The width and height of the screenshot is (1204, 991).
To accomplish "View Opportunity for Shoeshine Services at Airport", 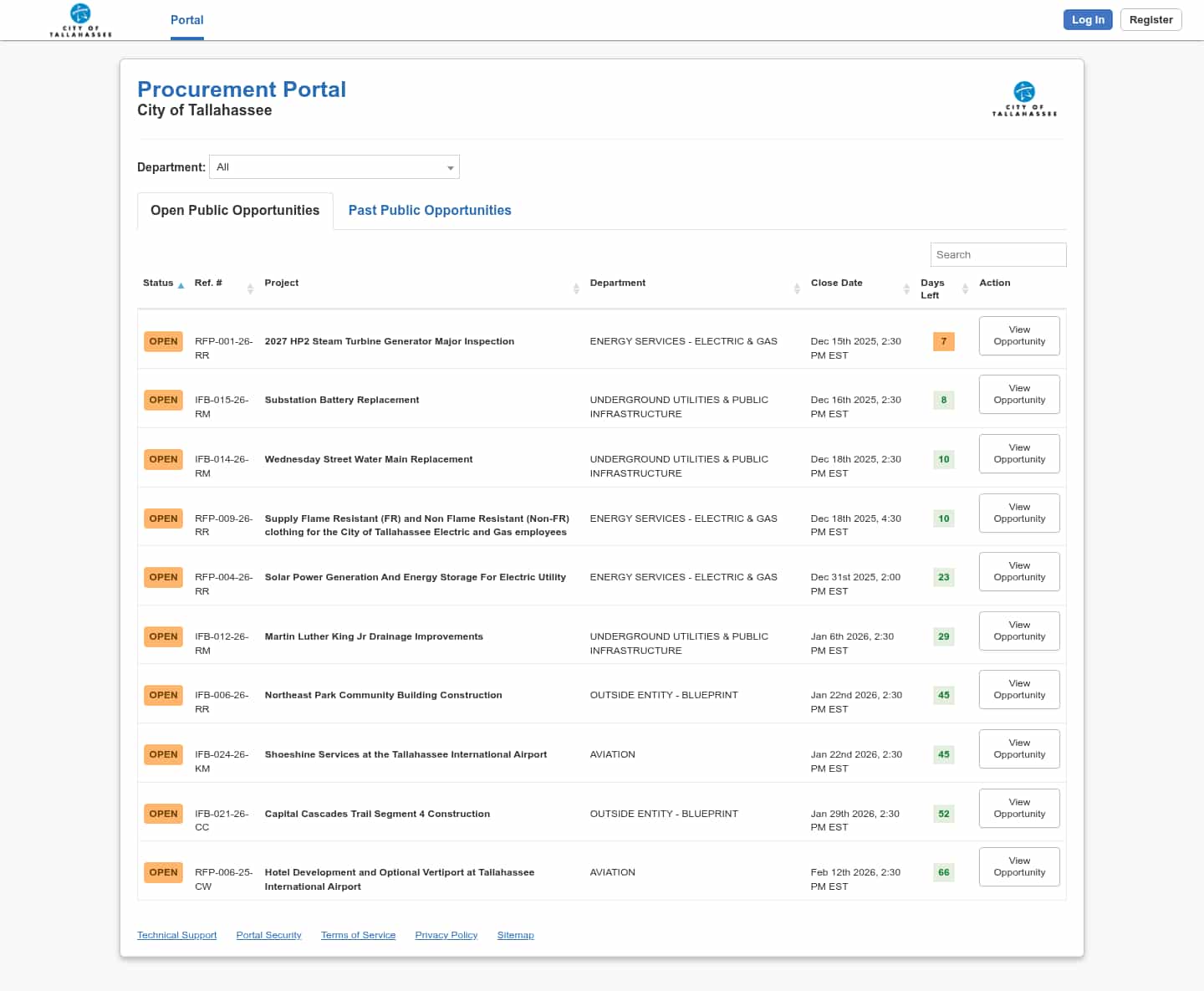I will (1019, 749).
